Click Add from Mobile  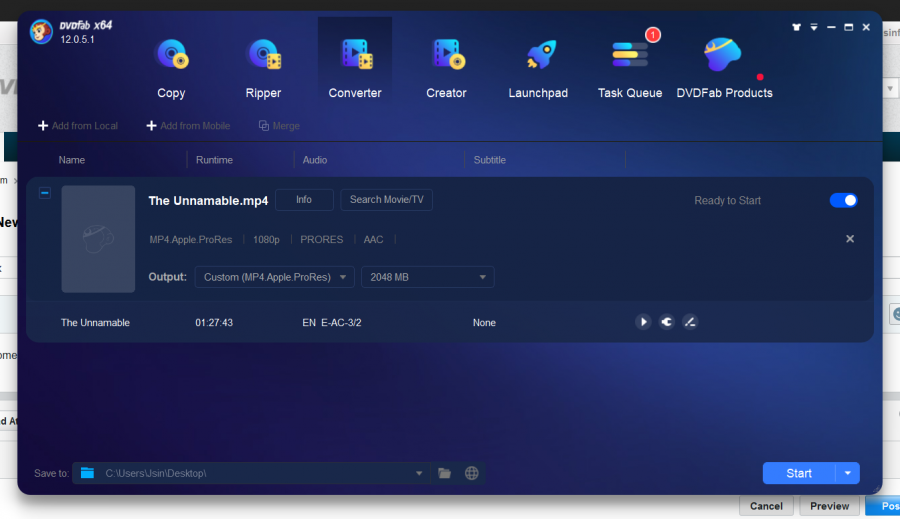(x=188, y=126)
